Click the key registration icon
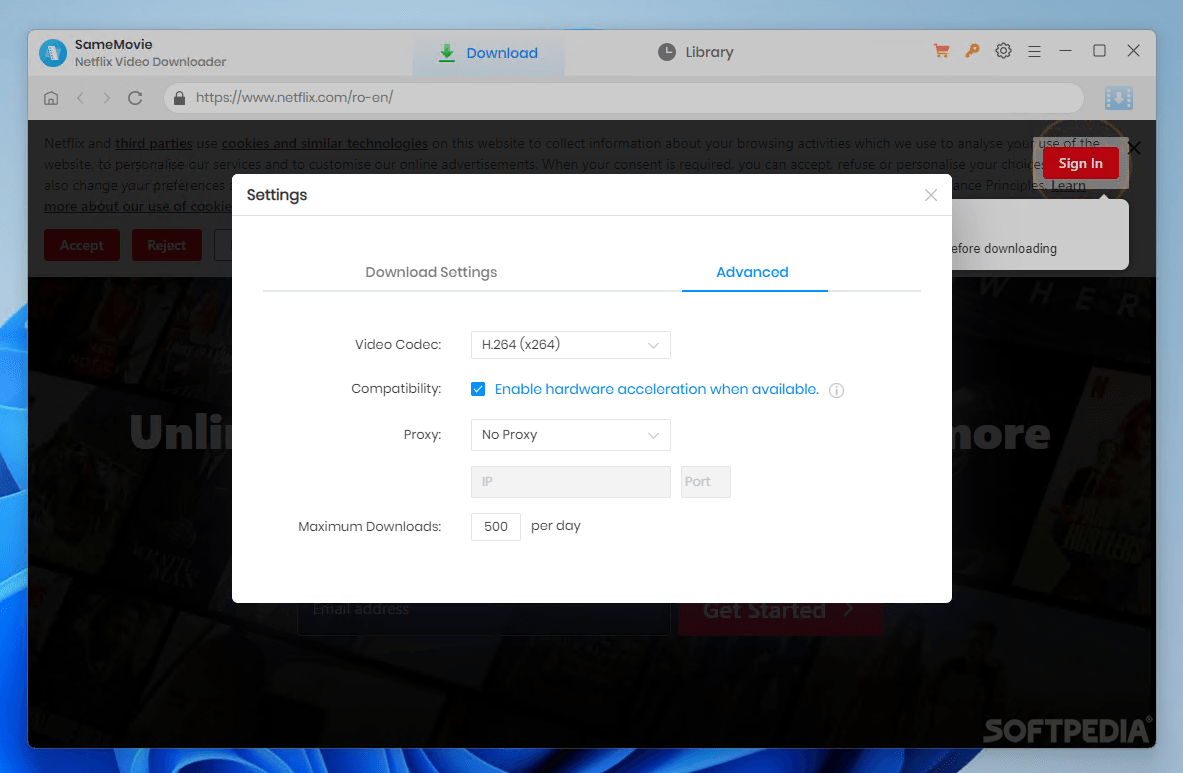 point(972,51)
